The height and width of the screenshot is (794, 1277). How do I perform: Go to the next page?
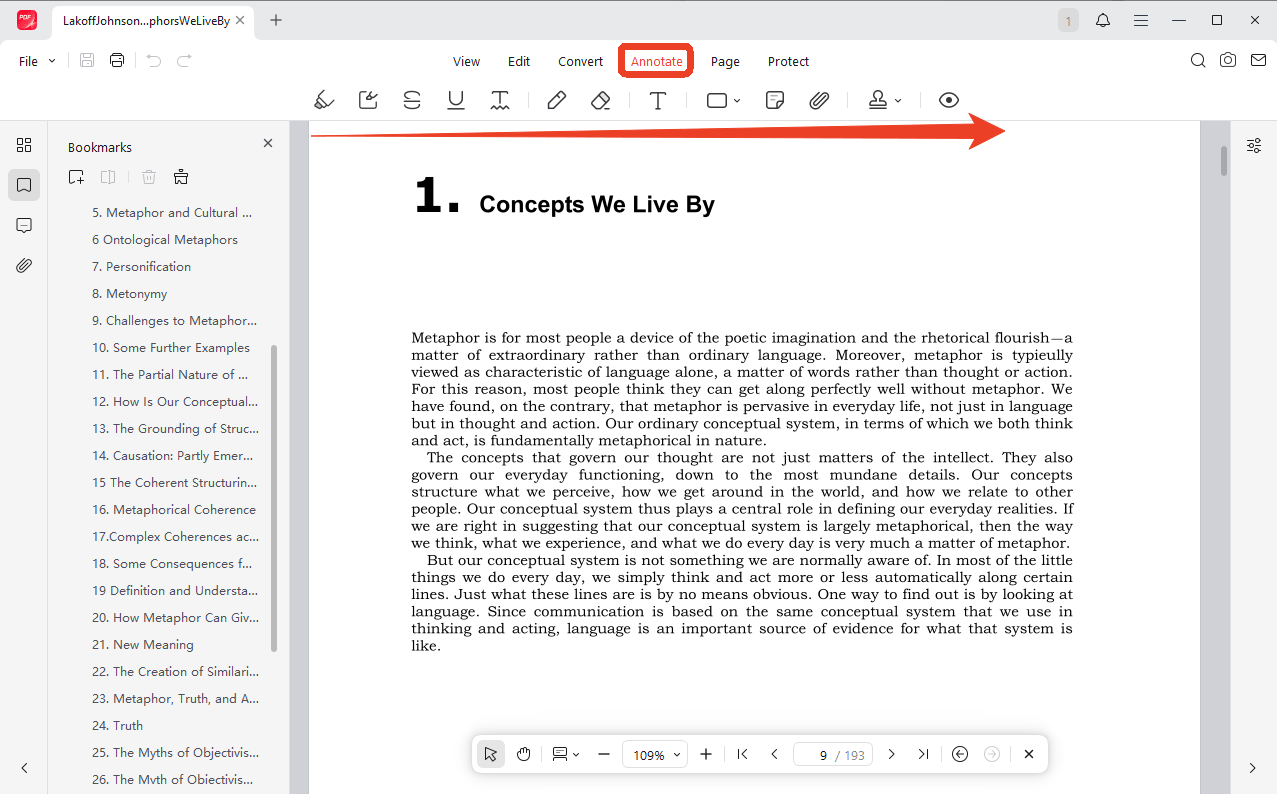892,754
